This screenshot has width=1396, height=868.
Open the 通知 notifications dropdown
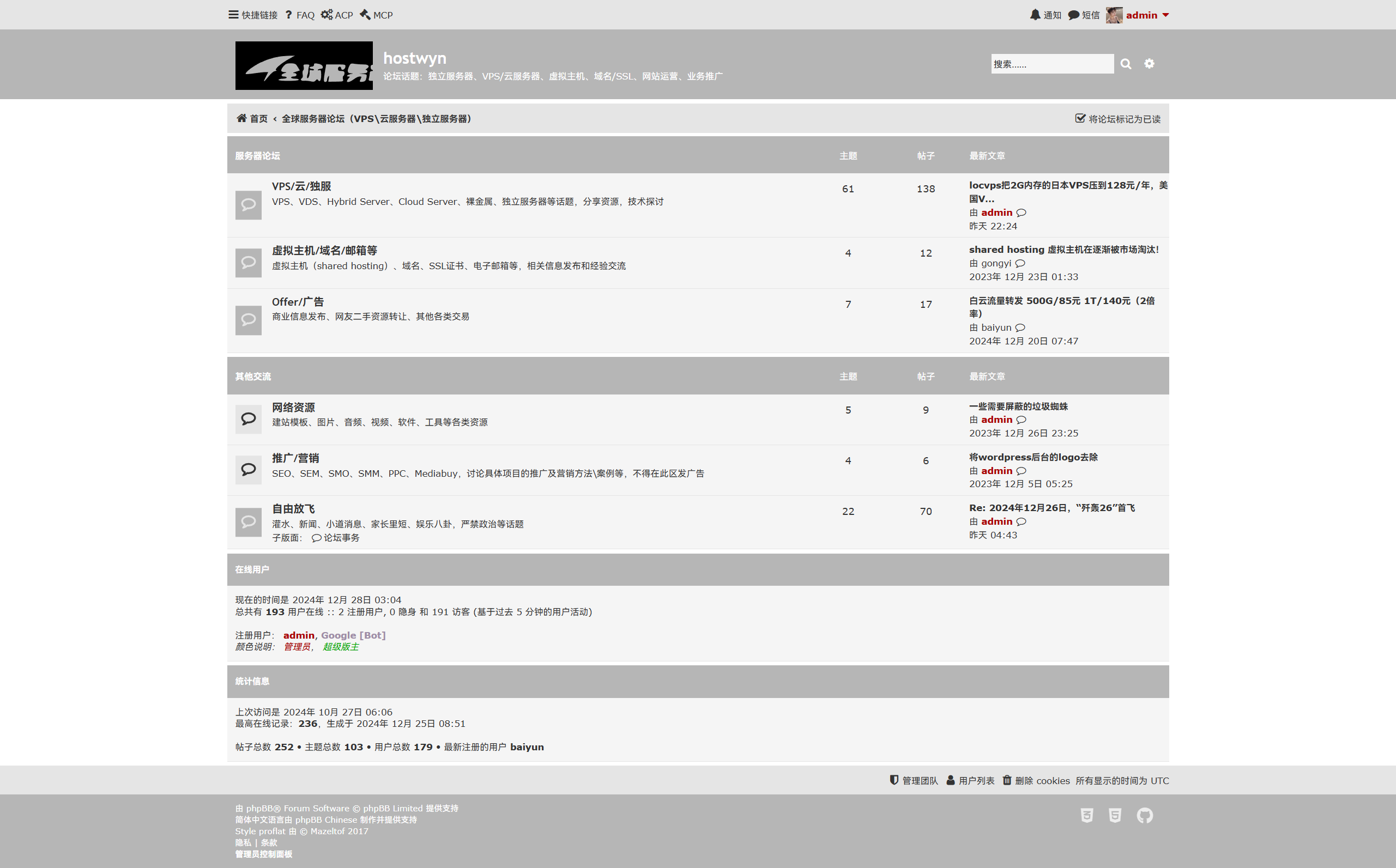1051,15
